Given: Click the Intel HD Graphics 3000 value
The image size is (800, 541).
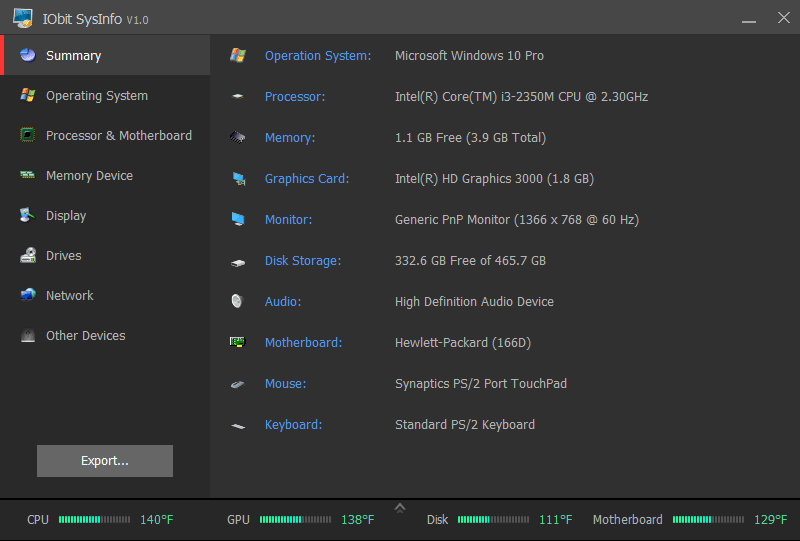Looking at the screenshot, I should coord(494,179).
